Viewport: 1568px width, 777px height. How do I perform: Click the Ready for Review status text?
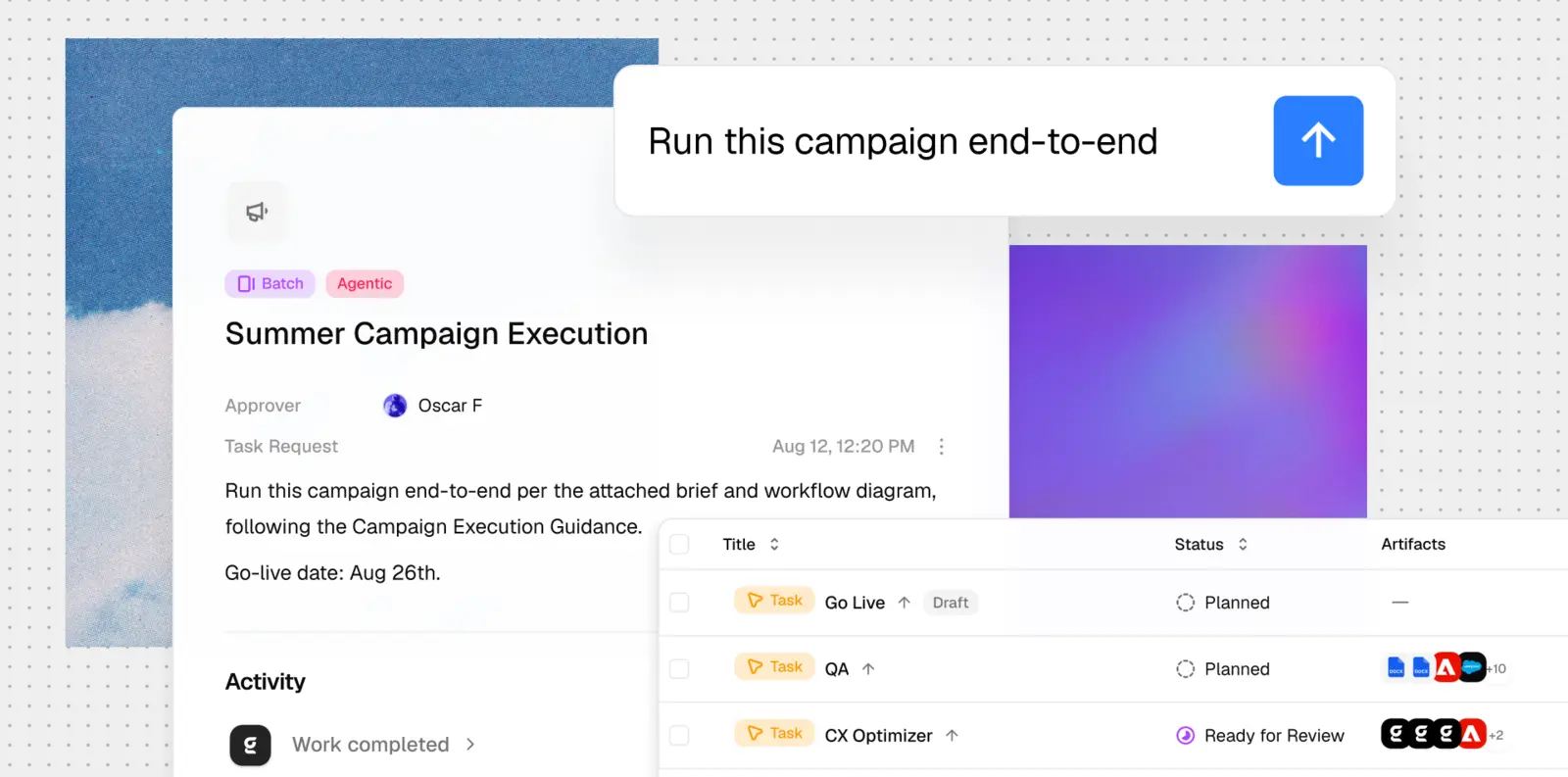[1274, 736]
